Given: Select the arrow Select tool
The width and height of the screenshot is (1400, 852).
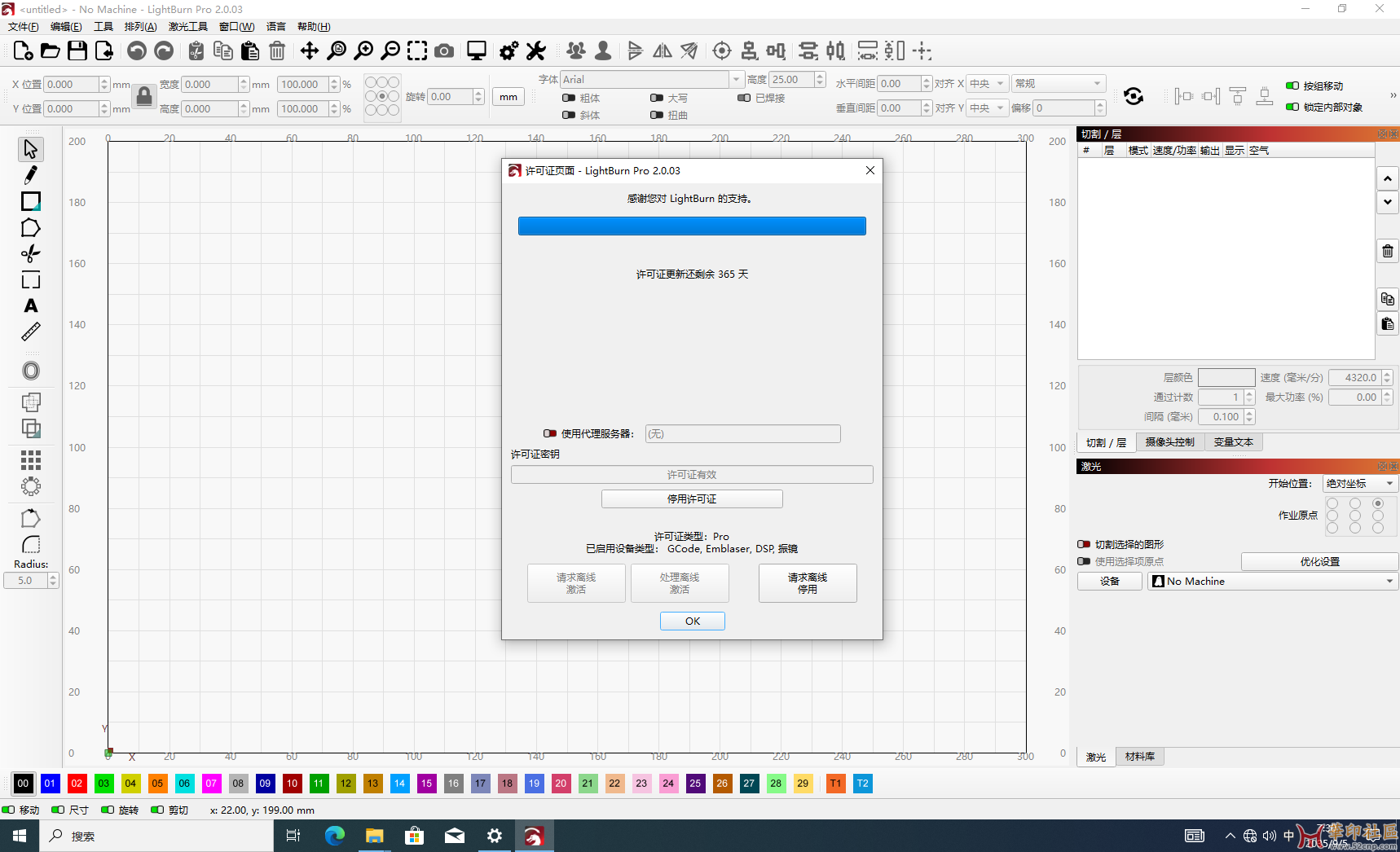Looking at the screenshot, I should pos(30,149).
